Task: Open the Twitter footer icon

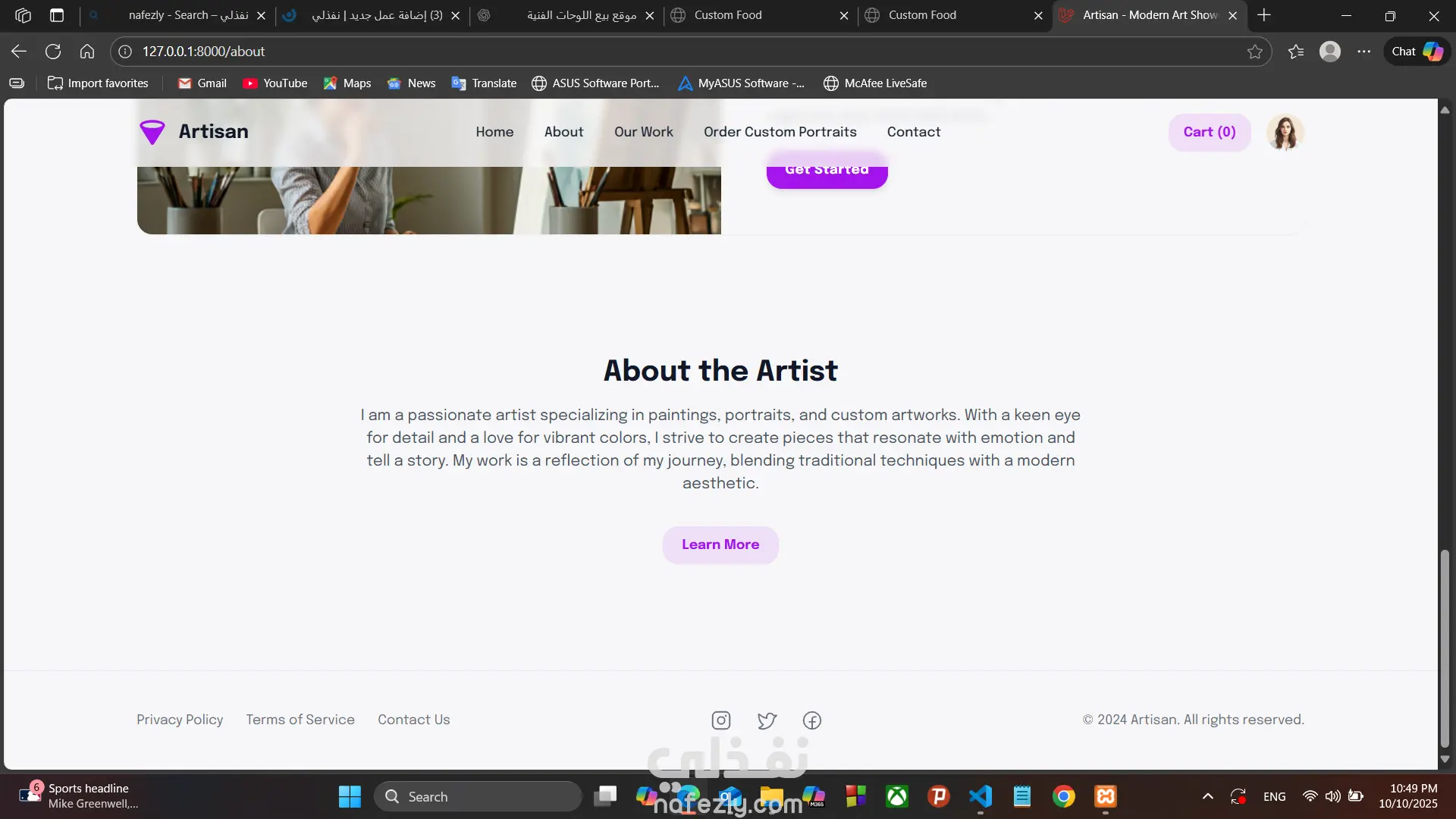Action: [767, 720]
